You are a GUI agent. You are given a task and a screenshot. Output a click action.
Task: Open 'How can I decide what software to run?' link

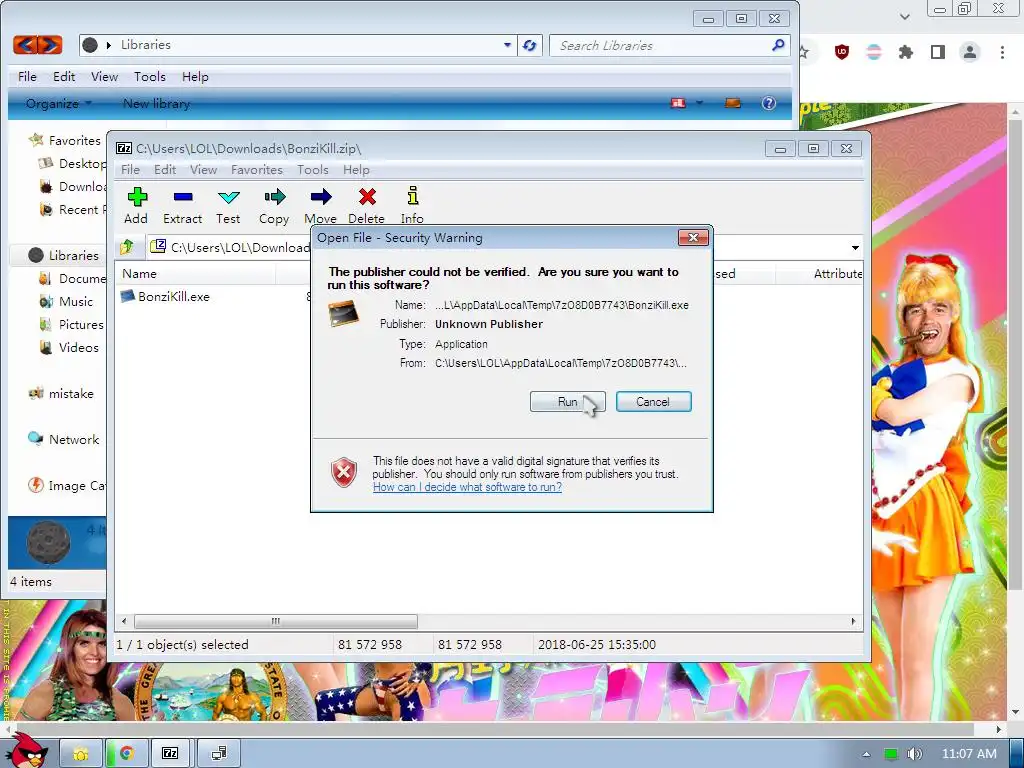tap(467, 487)
